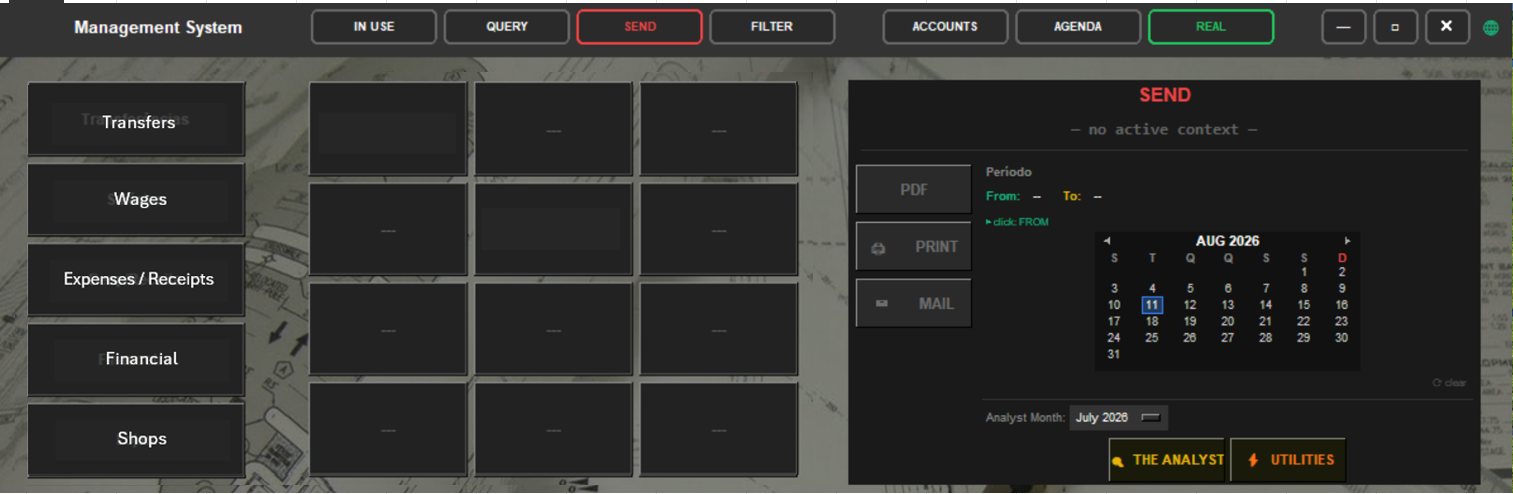Pick day 4 in the calendar
The width and height of the screenshot is (1513, 494).
(x=1152, y=288)
